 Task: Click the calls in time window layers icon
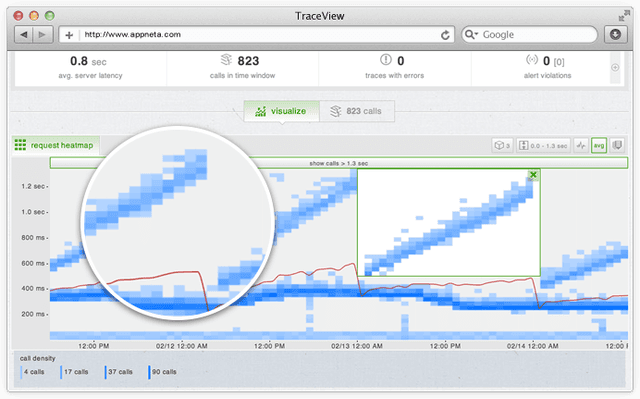click(x=226, y=60)
